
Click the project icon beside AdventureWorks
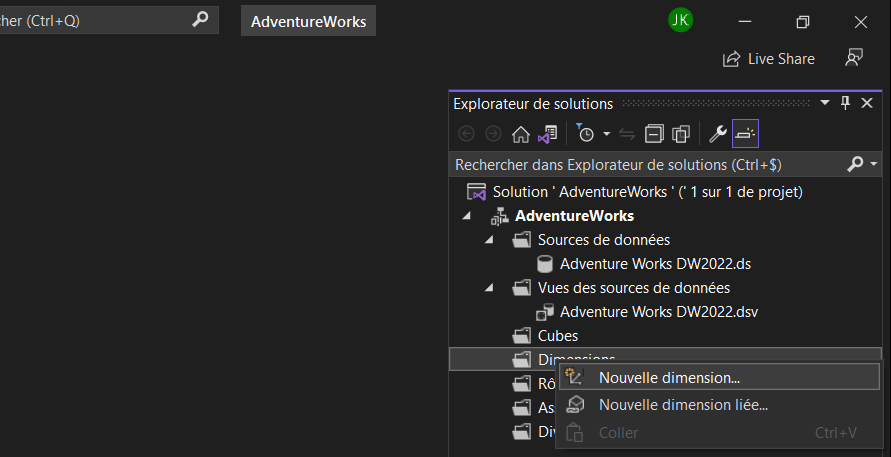click(499, 216)
